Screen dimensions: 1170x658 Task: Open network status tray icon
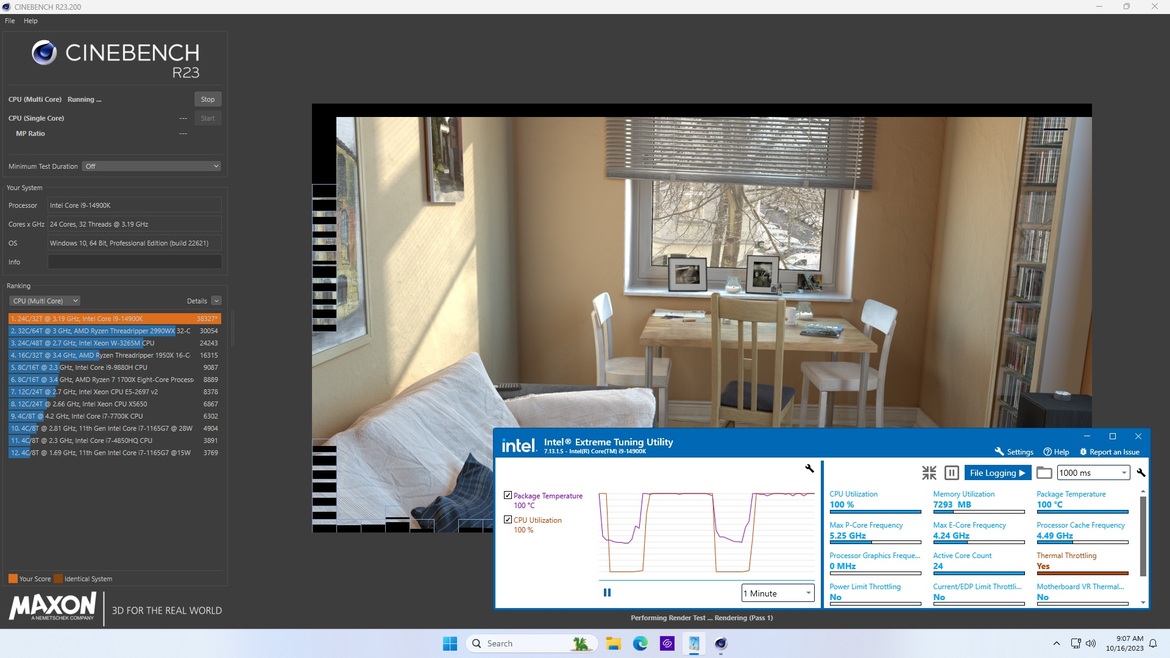point(1075,643)
